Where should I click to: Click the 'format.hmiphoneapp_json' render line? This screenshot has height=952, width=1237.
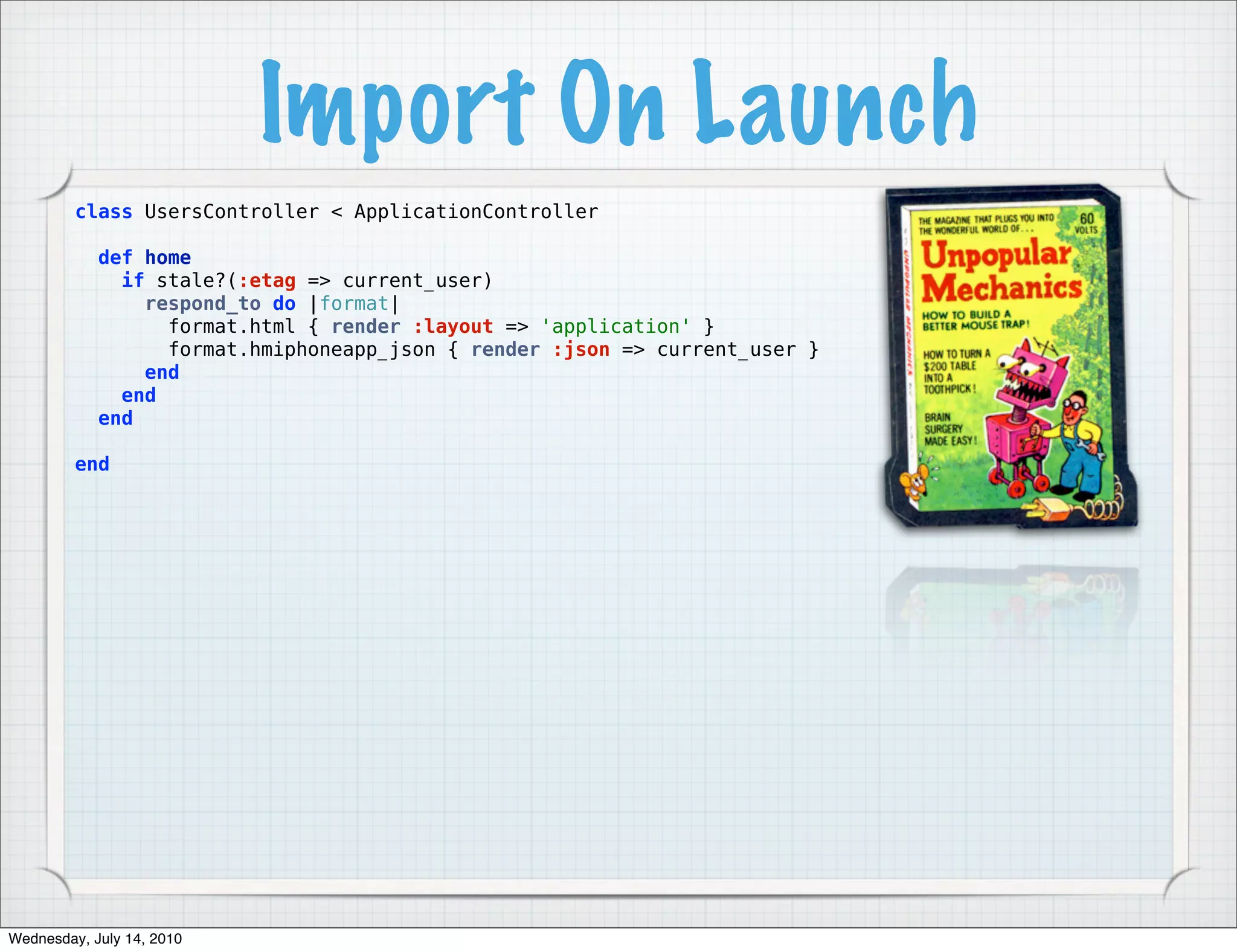[493, 350]
